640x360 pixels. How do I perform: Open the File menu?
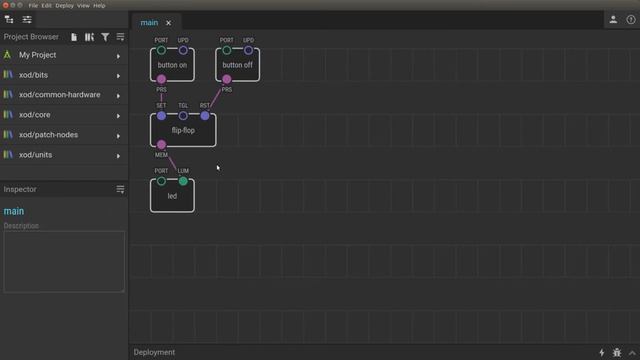(33, 5)
